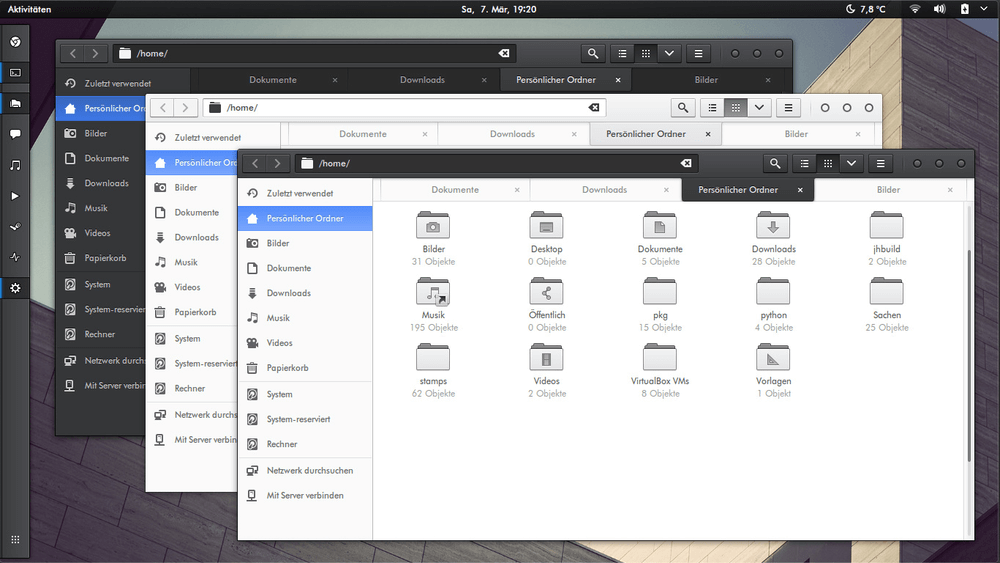The width and height of the screenshot is (1000, 563).
Task: Click the volume icon in top bar
Action: coord(939,9)
